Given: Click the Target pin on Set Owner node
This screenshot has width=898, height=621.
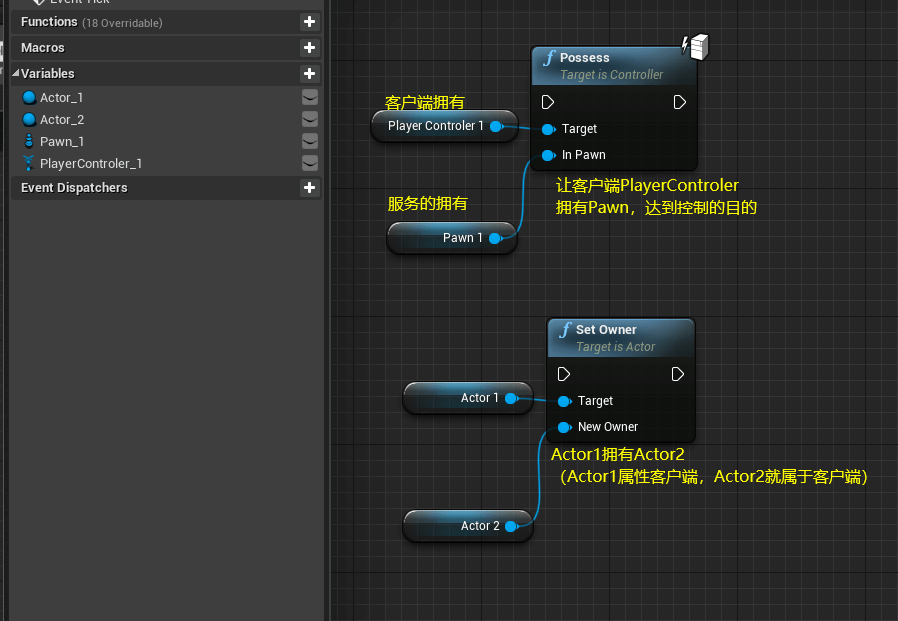Looking at the screenshot, I should (x=564, y=401).
